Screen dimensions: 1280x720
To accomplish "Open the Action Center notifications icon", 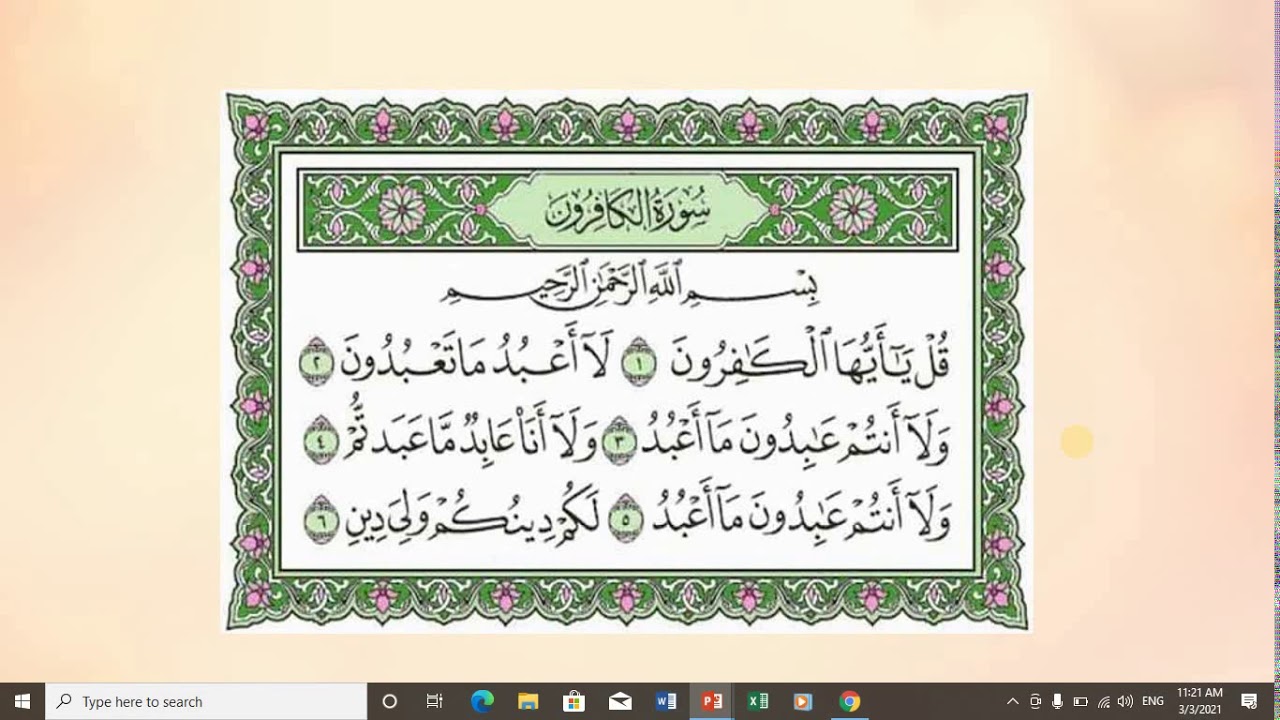I will click(x=1249, y=701).
